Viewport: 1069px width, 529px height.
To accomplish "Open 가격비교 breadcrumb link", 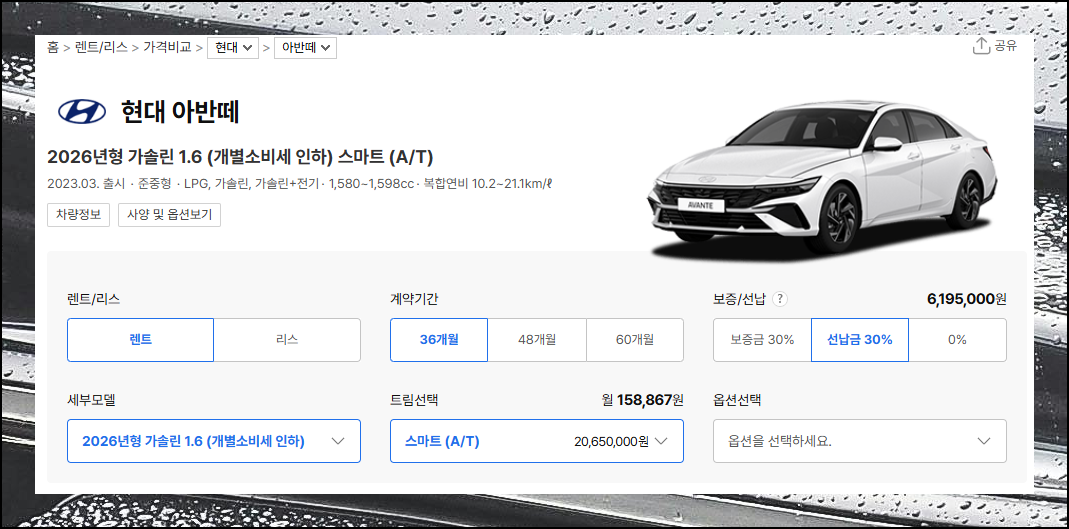I will coord(167,48).
